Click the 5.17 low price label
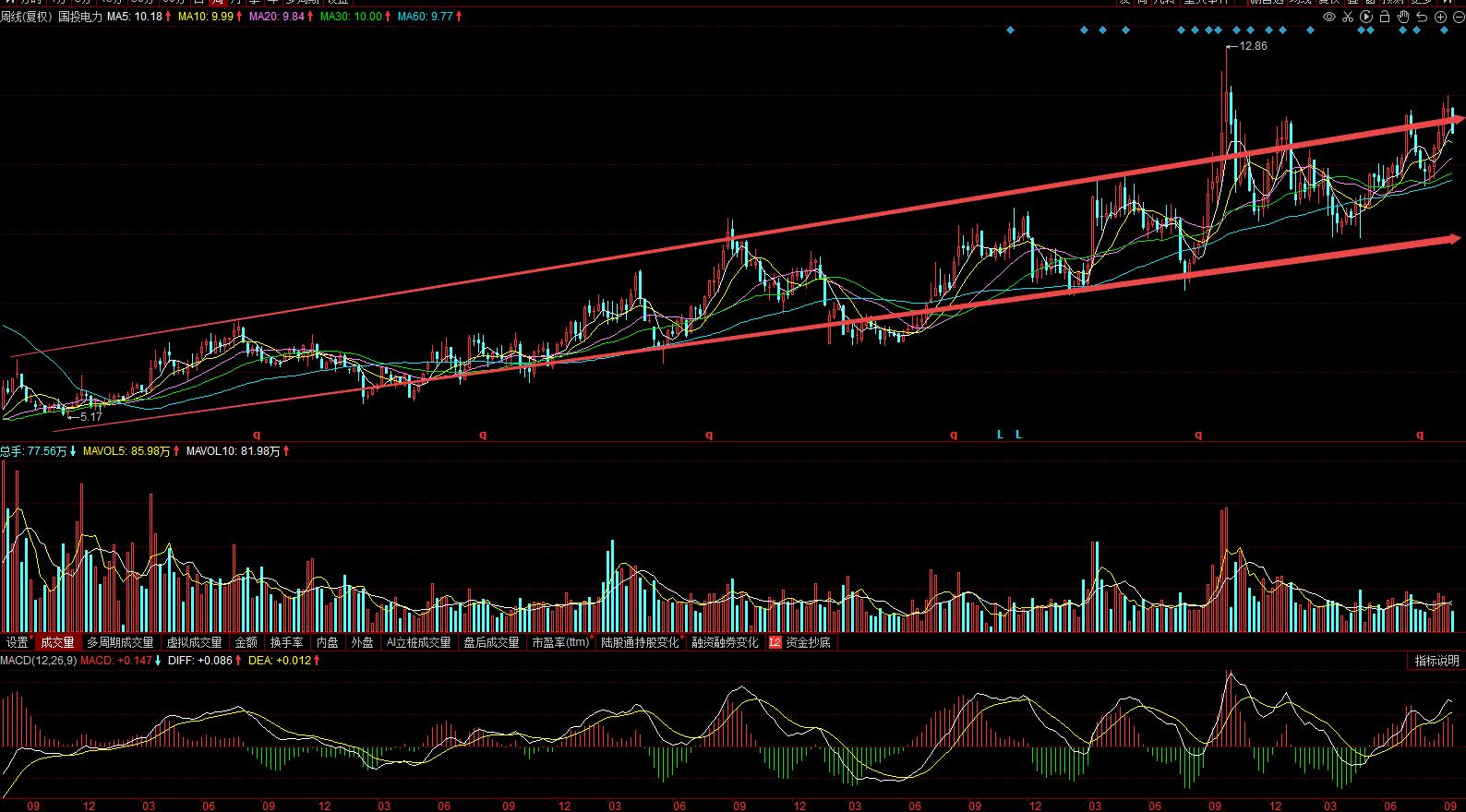 pos(91,417)
